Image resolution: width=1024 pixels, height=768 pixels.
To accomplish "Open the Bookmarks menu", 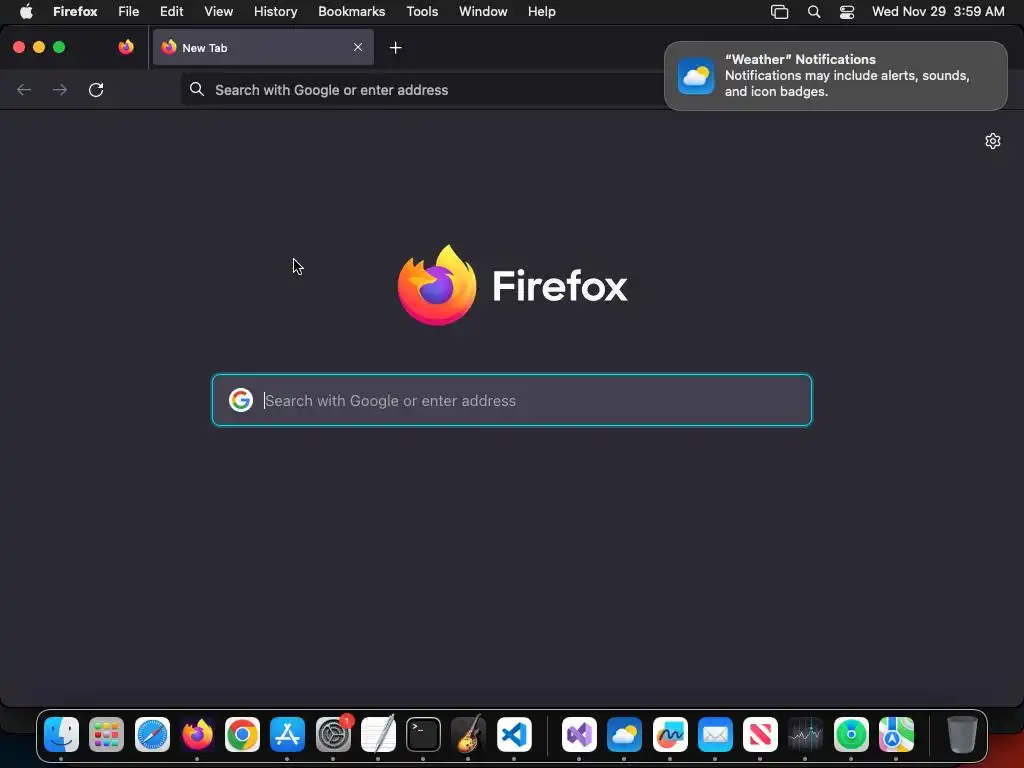I will click(351, 11).
